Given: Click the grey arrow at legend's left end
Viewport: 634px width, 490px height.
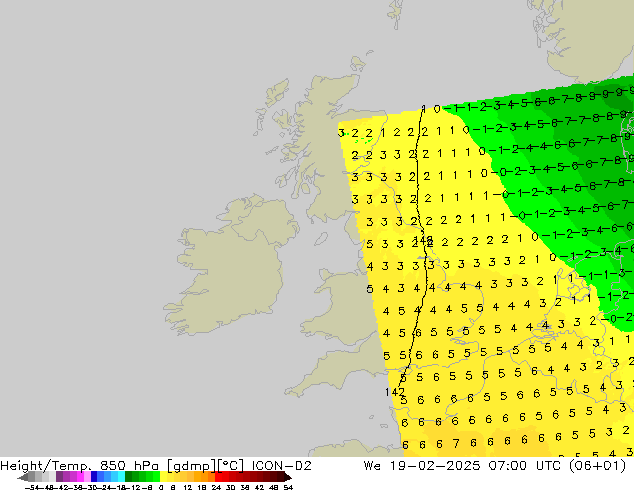Looking at the screenshot, I should click(22, 477).
